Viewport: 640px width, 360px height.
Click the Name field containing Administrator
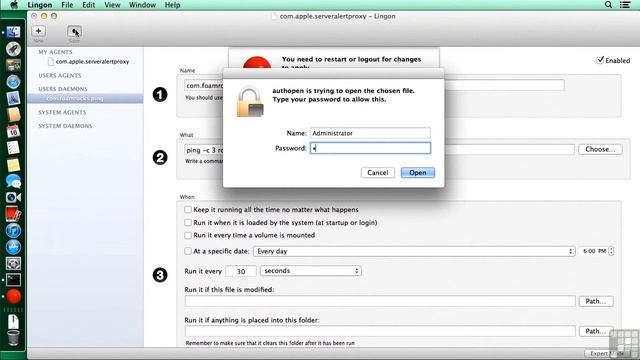pos(370,133)
